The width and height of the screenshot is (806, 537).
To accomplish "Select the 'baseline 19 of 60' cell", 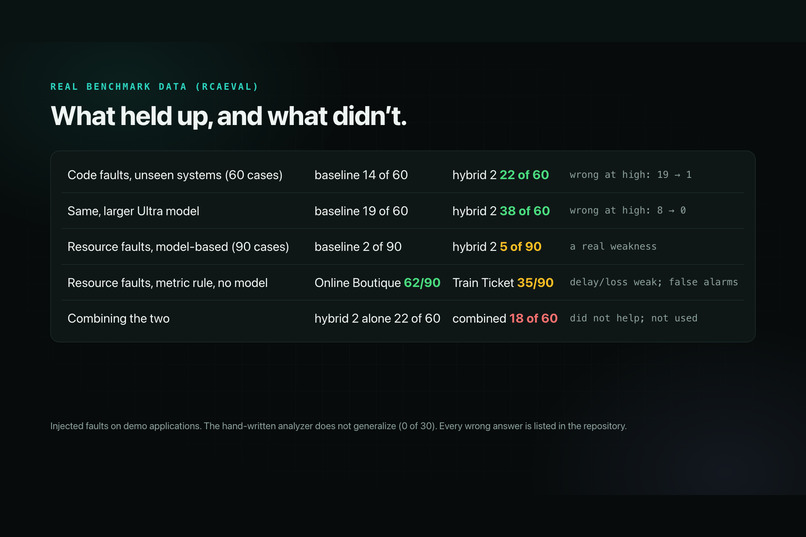I will tap(361, 211).
